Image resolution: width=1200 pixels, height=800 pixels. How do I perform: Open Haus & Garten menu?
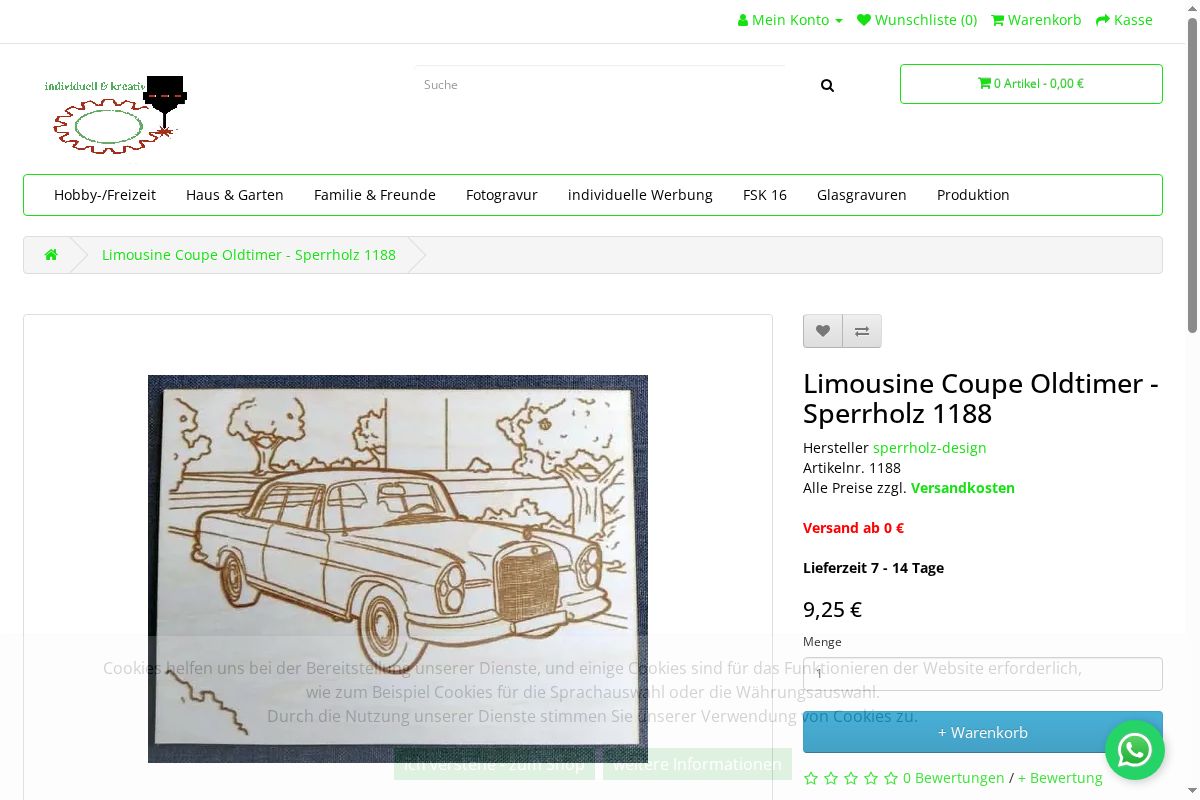[235, 195]
